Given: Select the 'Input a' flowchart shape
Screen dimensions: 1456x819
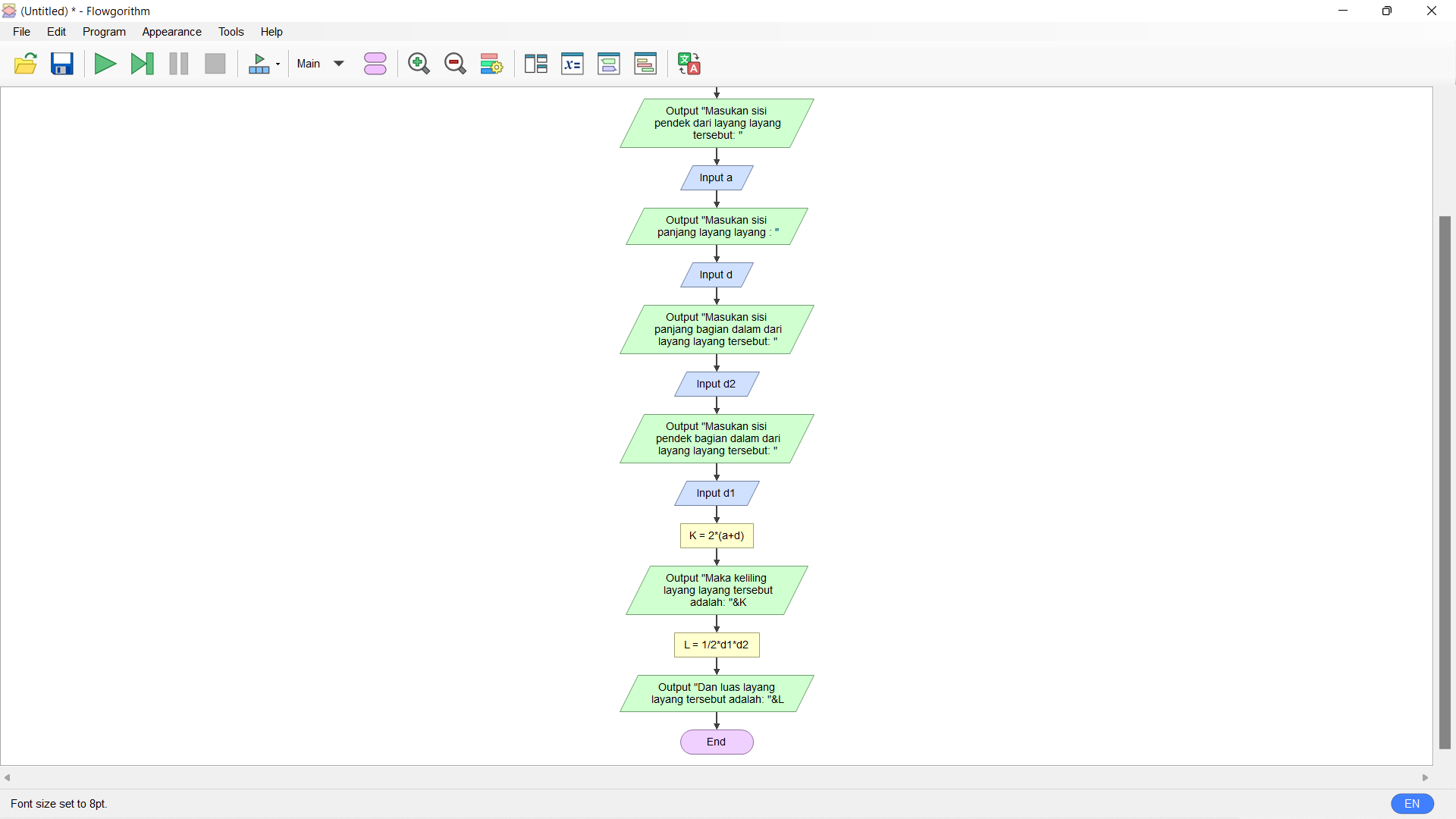Looking at the screenshot, I should (717, 178).
